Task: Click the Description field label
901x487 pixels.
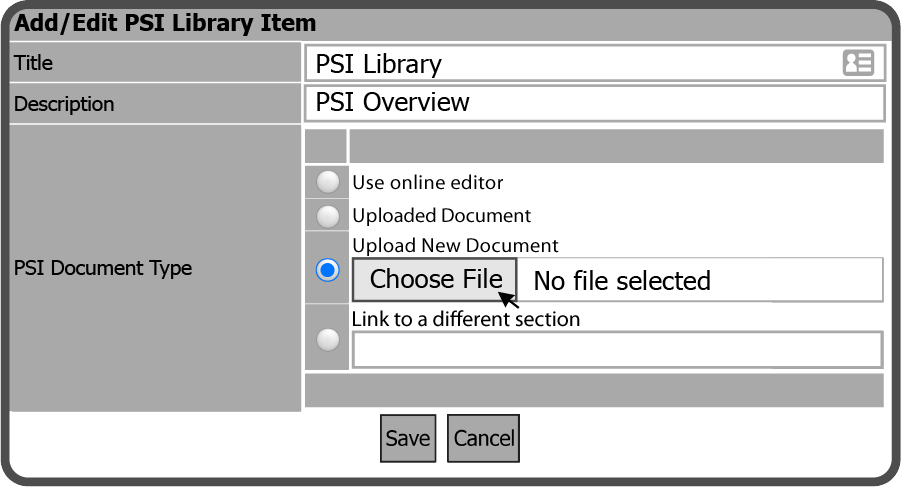Action: (64, 104)
